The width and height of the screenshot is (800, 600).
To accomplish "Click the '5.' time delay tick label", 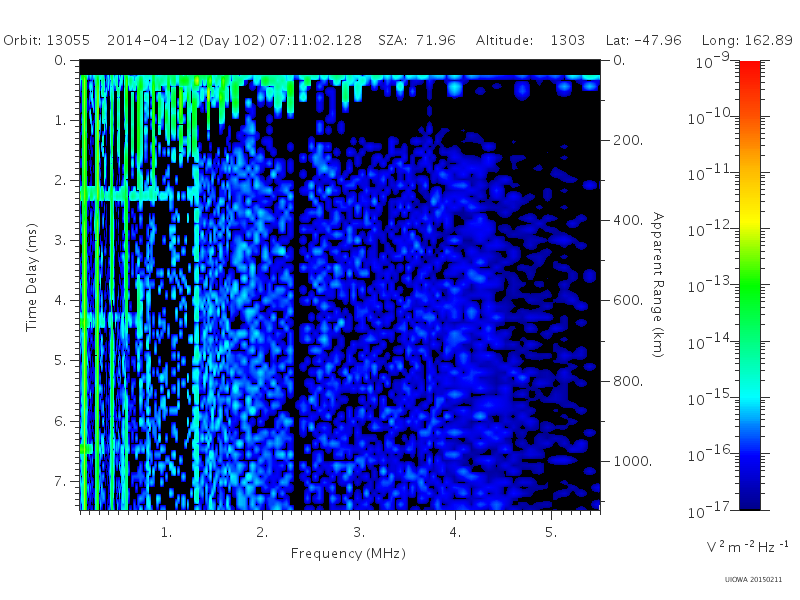I will click(60, 361).
